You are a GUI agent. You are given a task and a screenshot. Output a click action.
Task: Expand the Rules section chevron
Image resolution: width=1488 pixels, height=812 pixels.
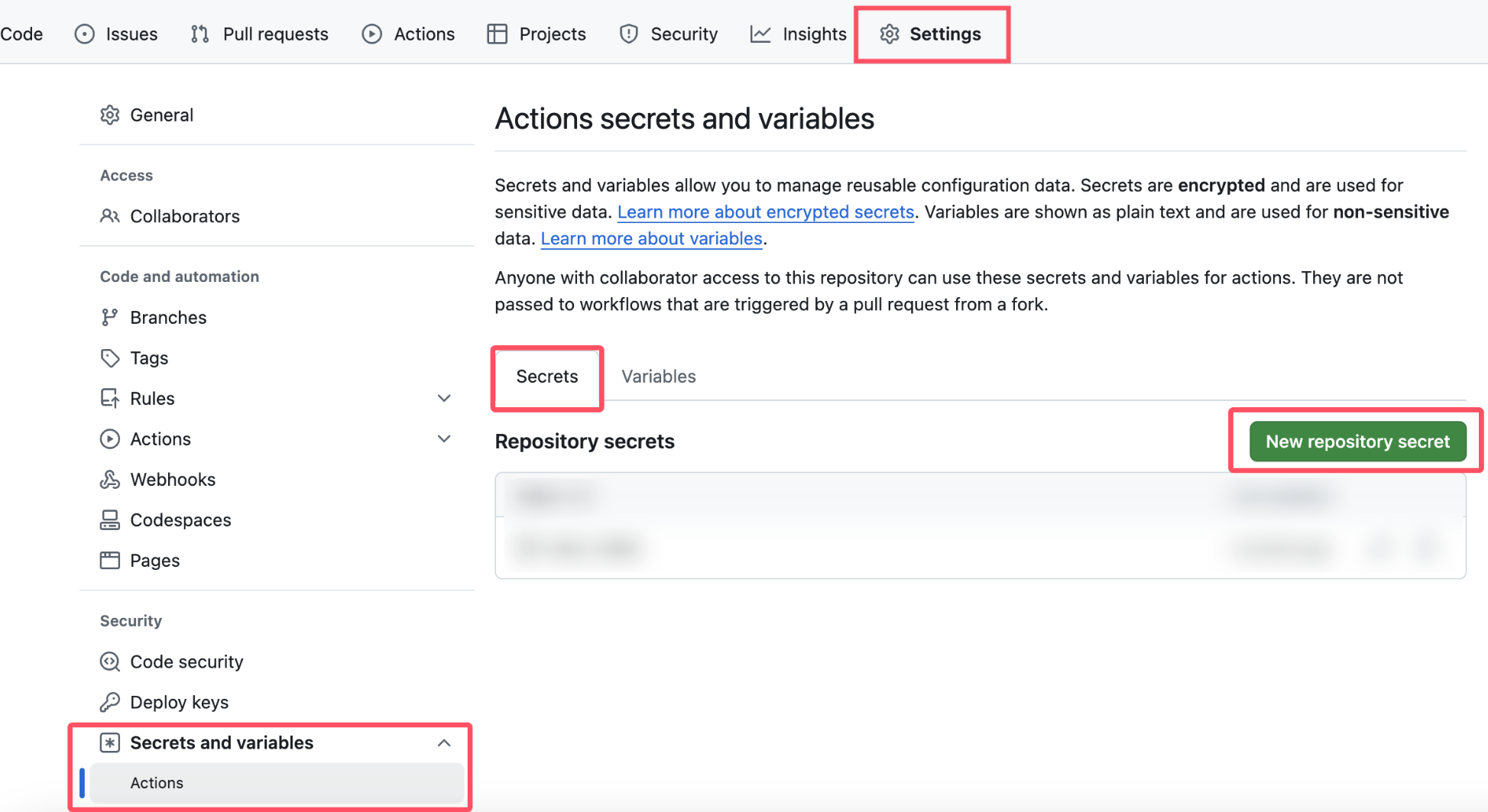coord(444,399)
